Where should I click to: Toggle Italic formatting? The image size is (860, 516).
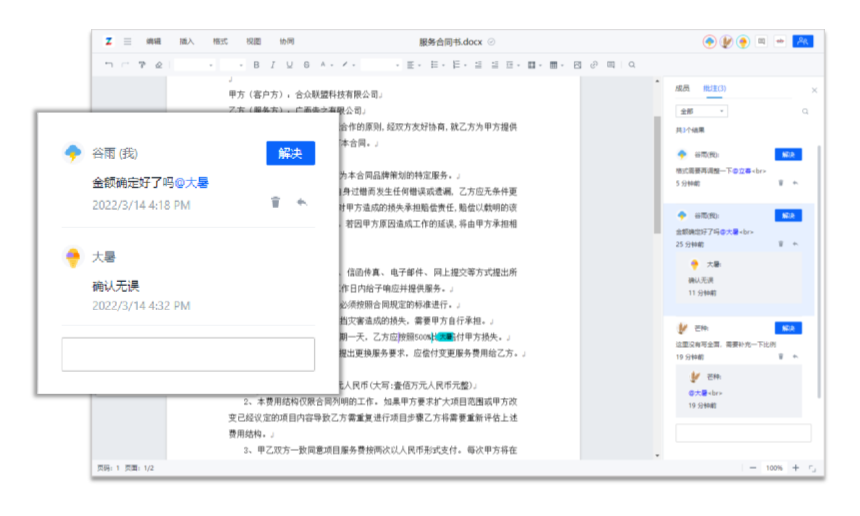click(x=273, y=65)
